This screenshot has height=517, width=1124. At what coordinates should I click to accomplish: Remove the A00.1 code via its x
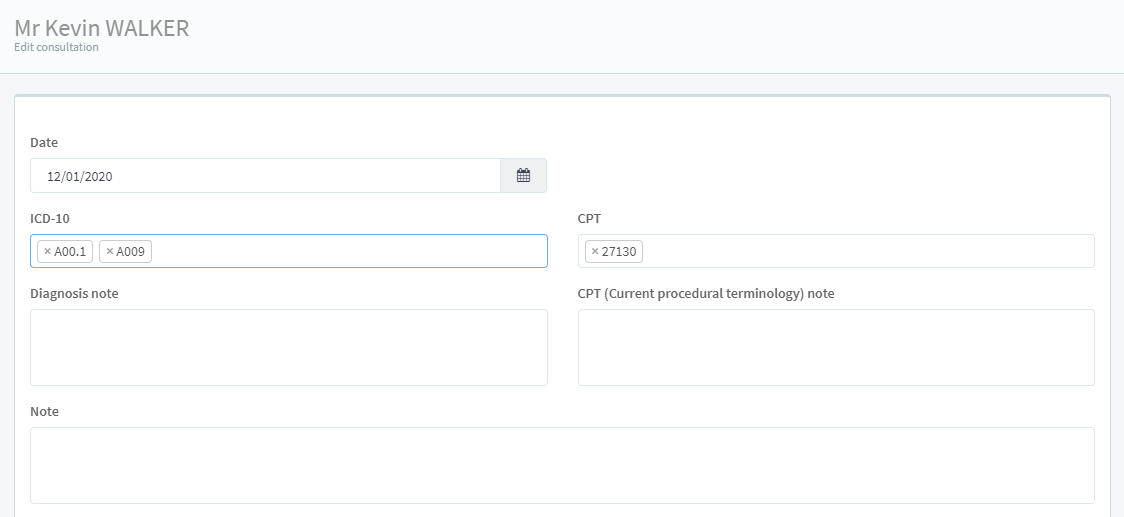47,252
